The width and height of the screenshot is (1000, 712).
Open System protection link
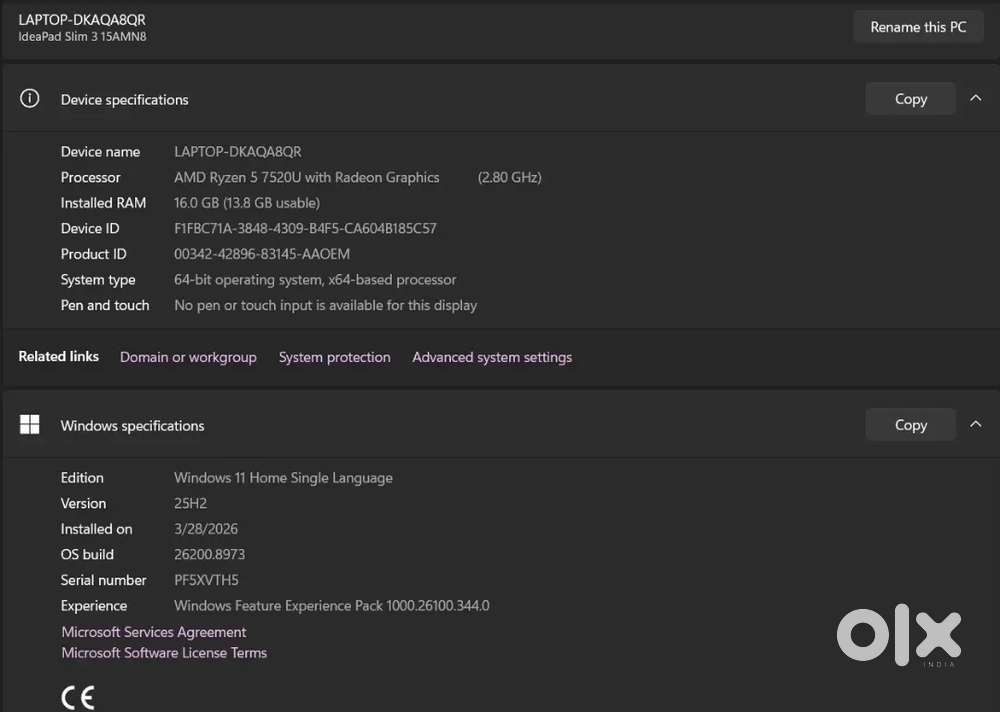pos(334,357)
